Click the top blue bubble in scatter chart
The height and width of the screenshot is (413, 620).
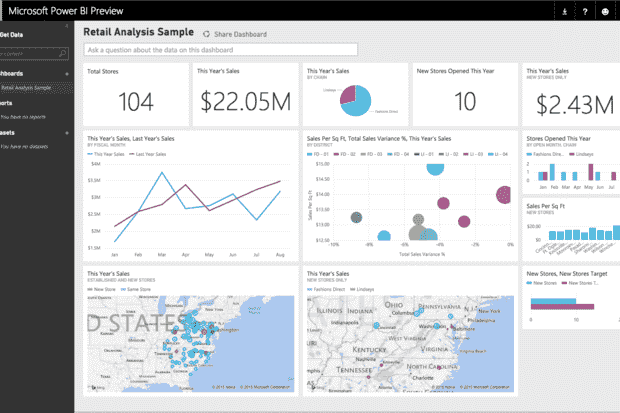point(435,169)
